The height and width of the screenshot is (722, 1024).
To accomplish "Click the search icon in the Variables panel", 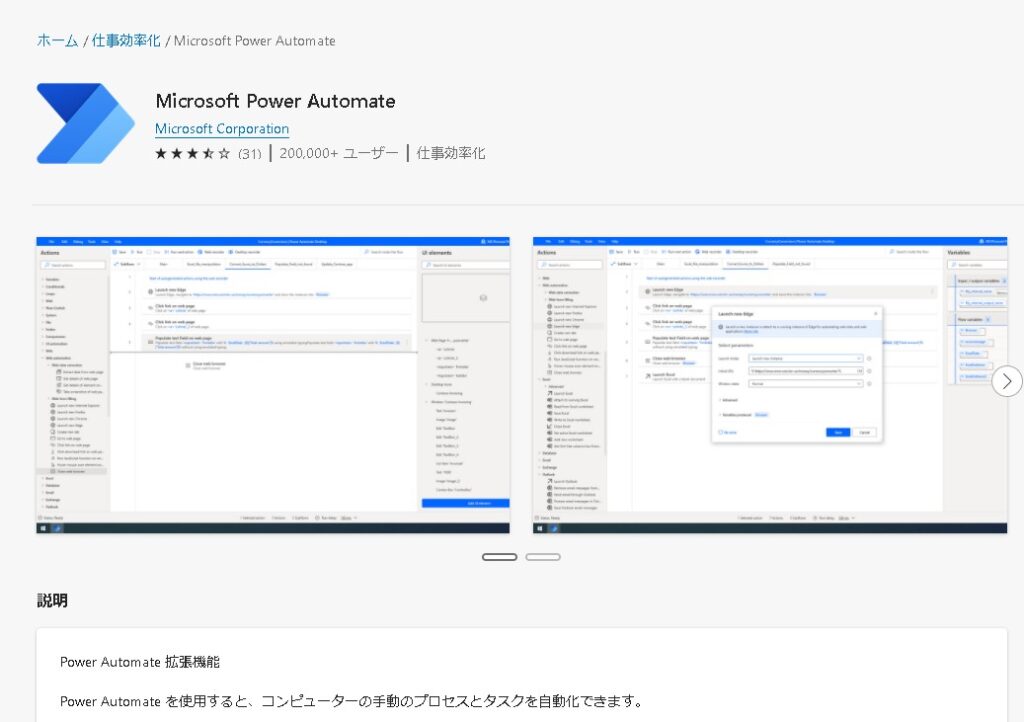I will tap(952, 265).
